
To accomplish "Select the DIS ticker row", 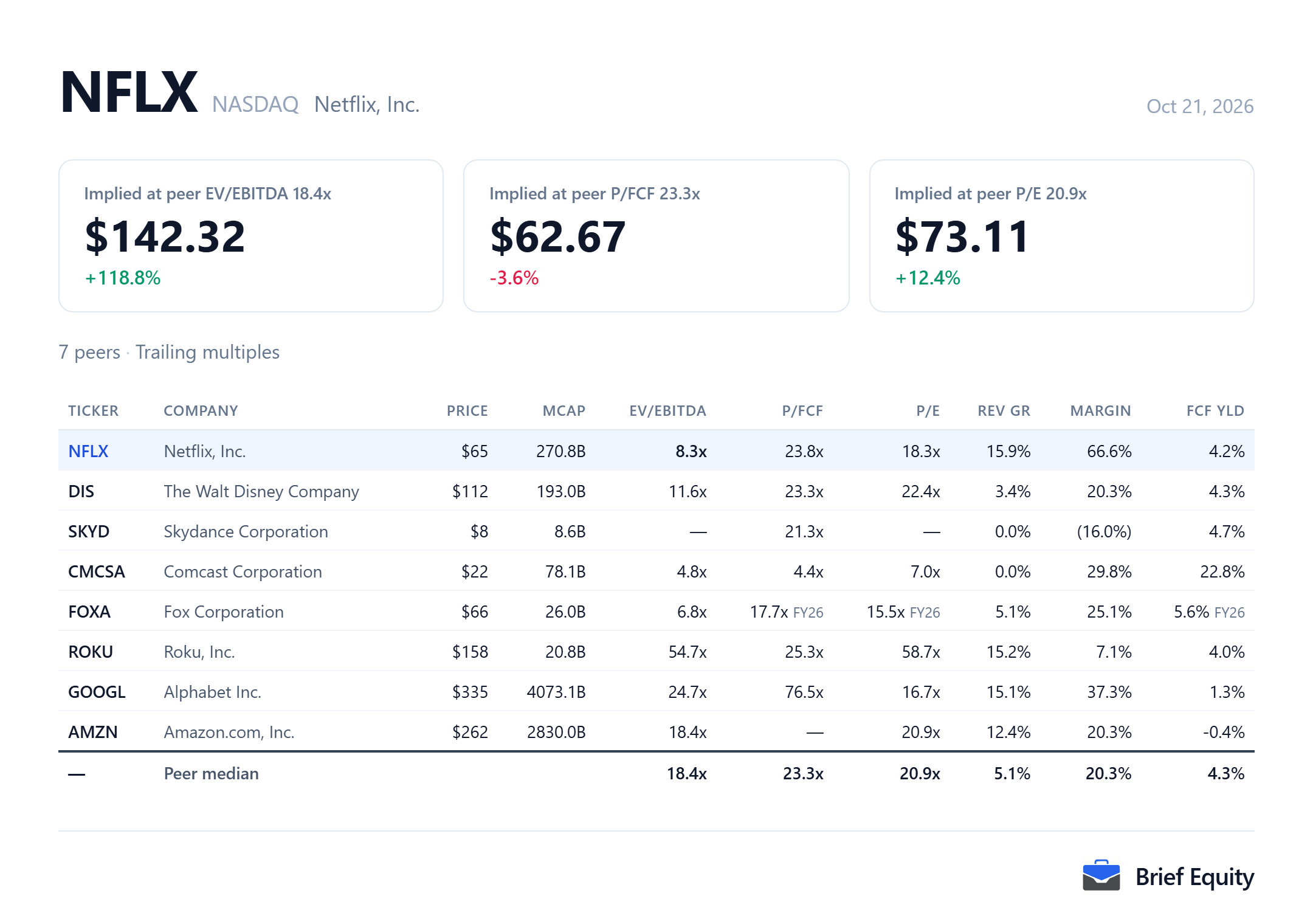I will [656, 491].
